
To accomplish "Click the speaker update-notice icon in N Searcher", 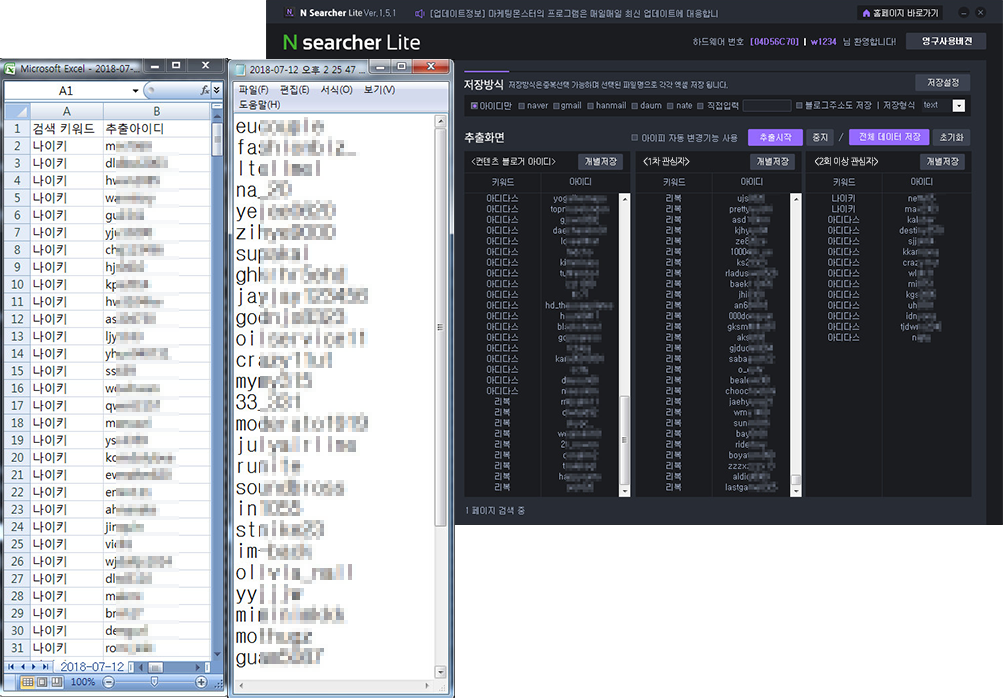I will pos(420,13).
